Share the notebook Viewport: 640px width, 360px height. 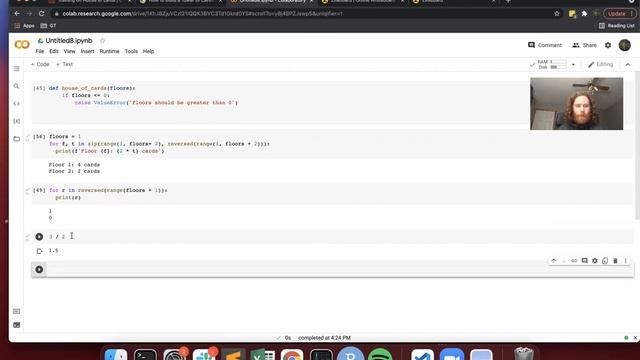[584, 45]
